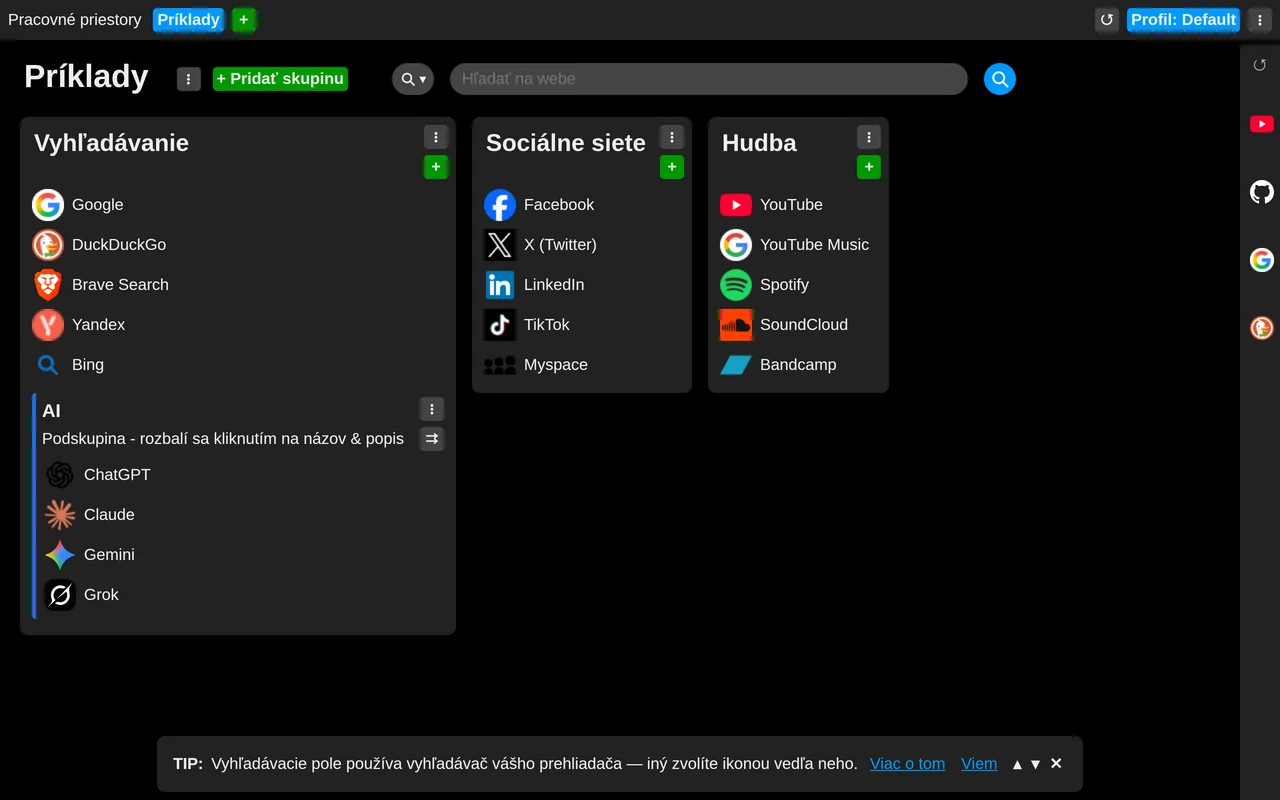Click the blue search magnifier button
The width and height of the screenshot is (1280, 800).
[999, 79]
